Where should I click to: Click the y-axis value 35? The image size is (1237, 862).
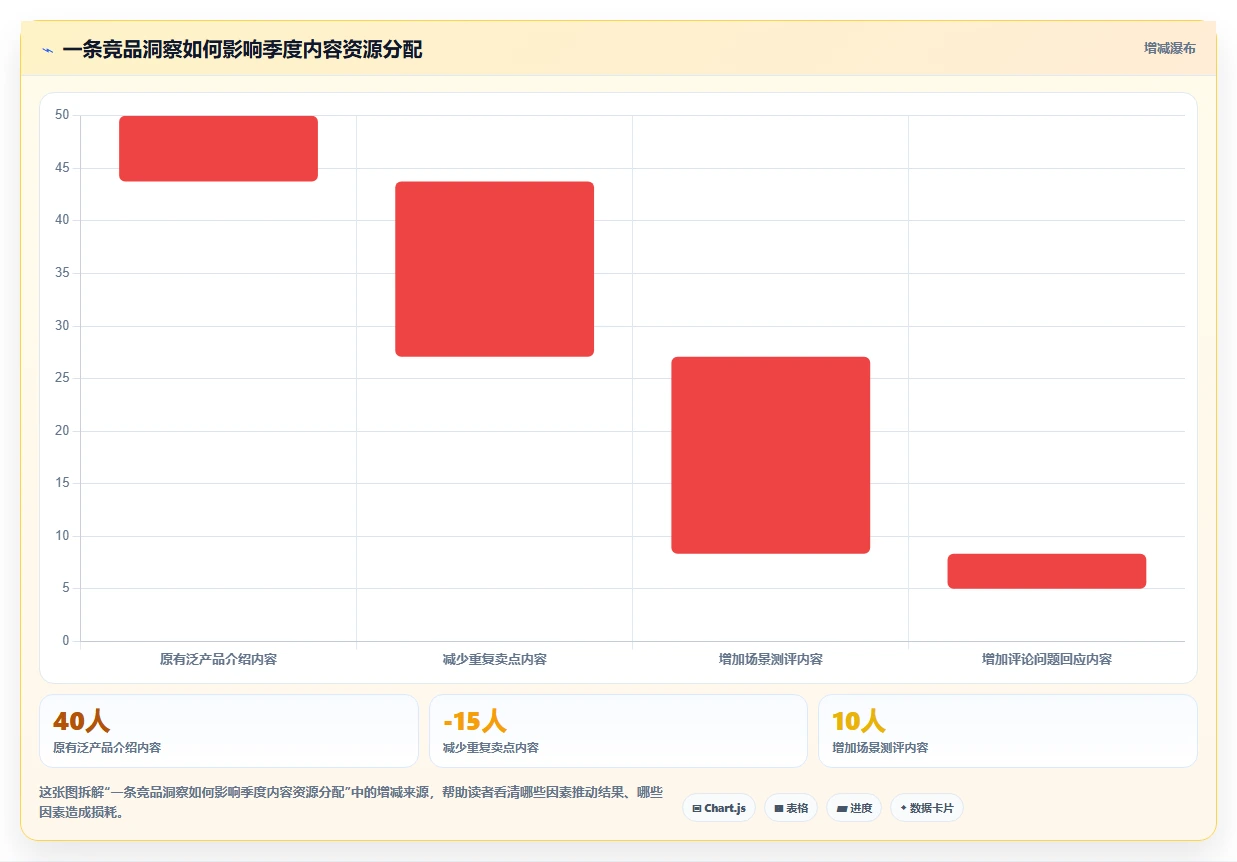(62, 273)
